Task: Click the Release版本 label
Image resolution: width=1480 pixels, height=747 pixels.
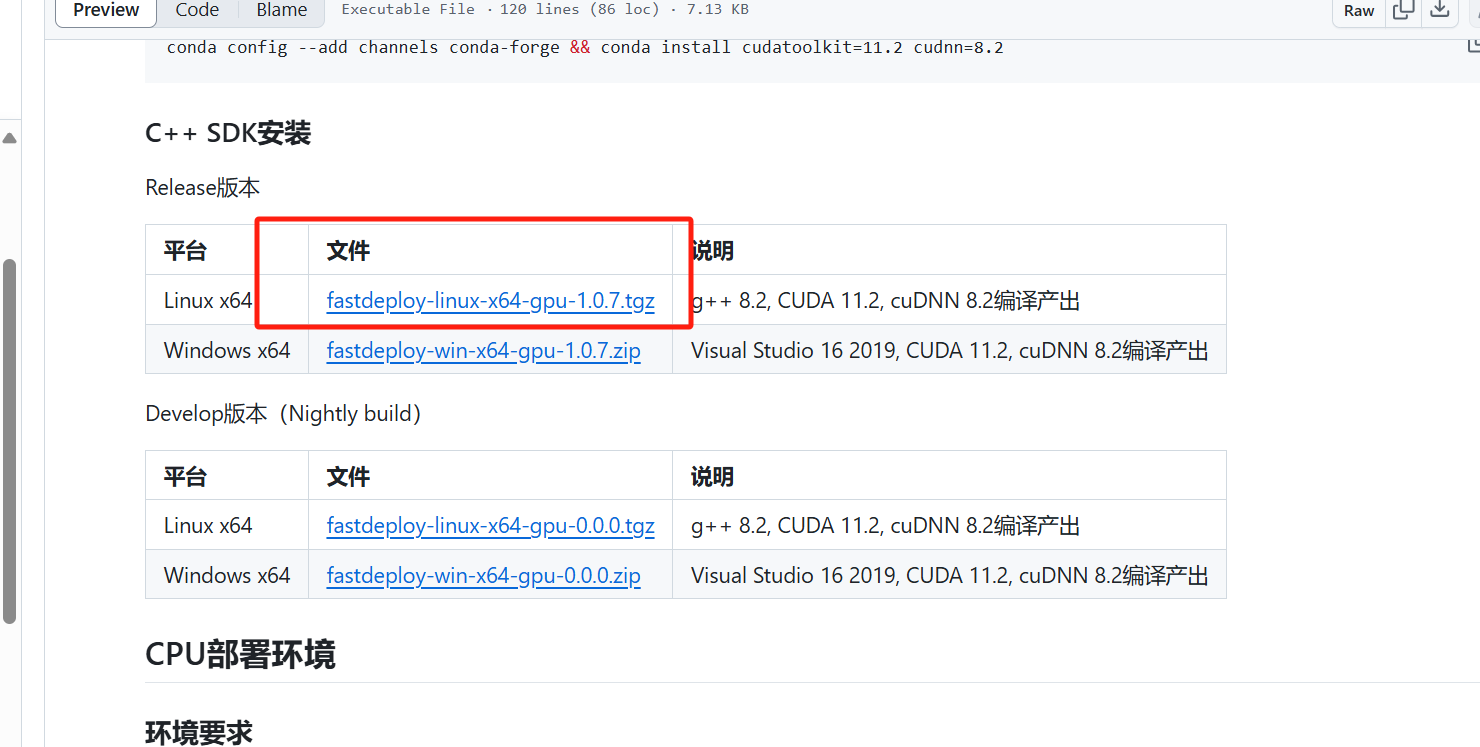Action: (202, 187)
